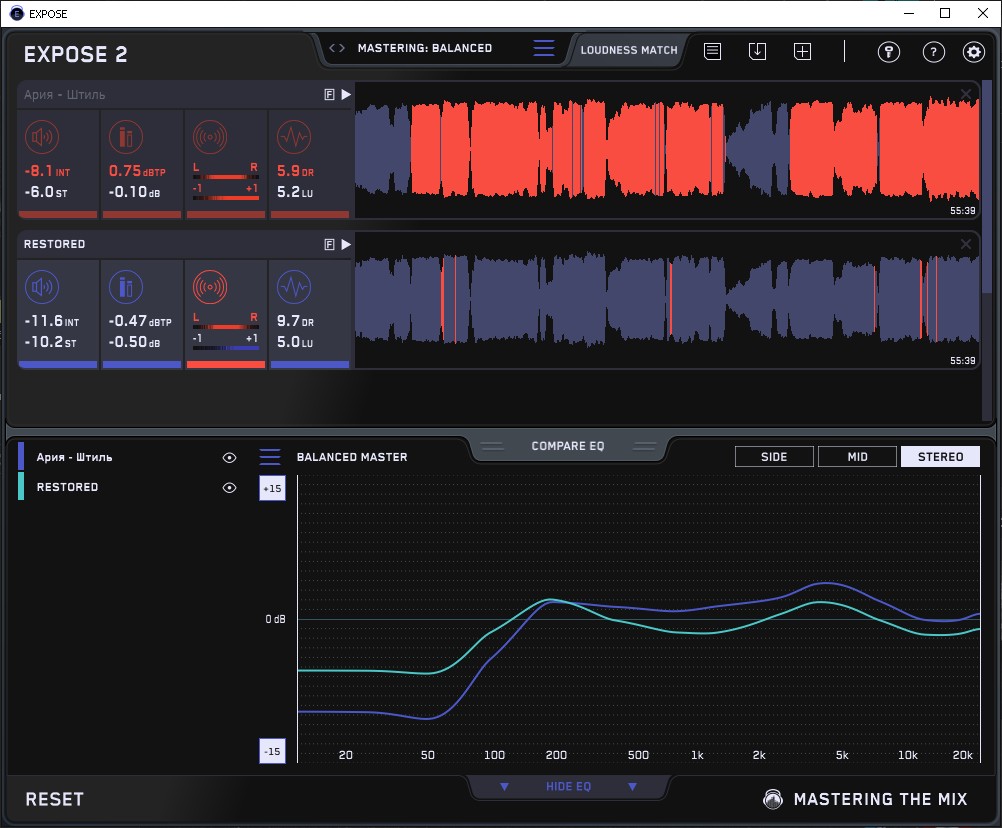
Task: Click the add track plus icon
Action: pos(802,51)
